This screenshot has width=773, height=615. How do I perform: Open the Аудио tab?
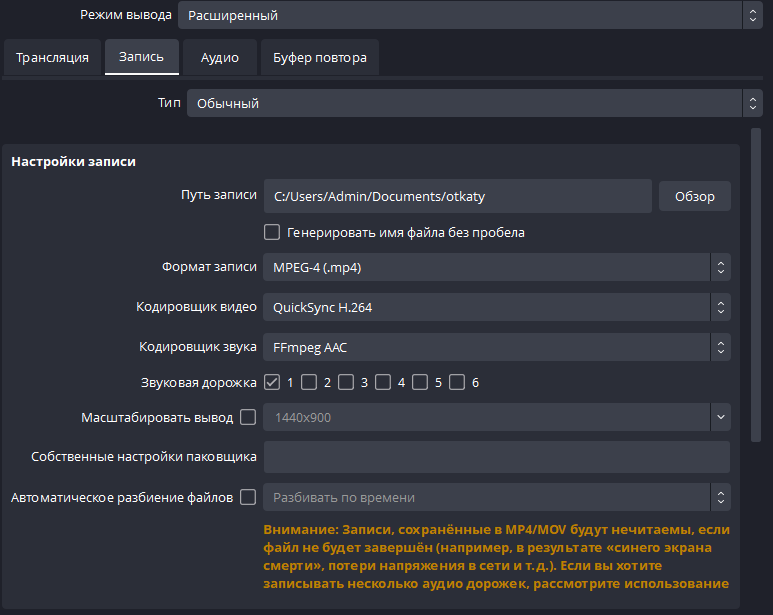click(219, 58)
